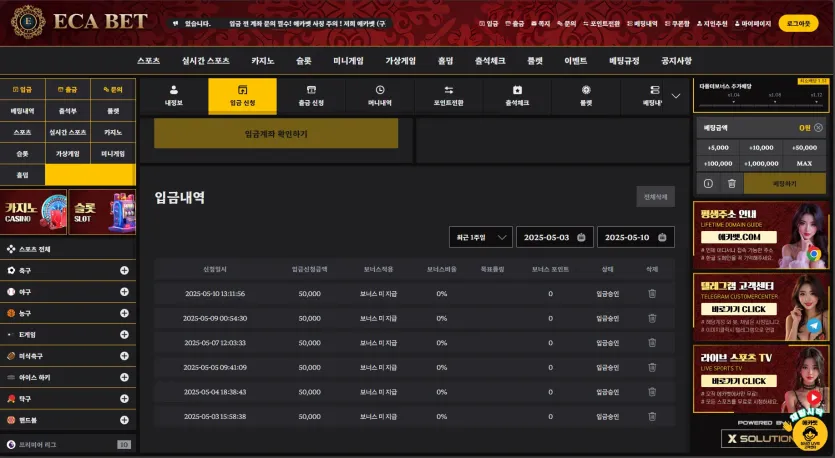Click the bet slip info icon

coord(708,183)
